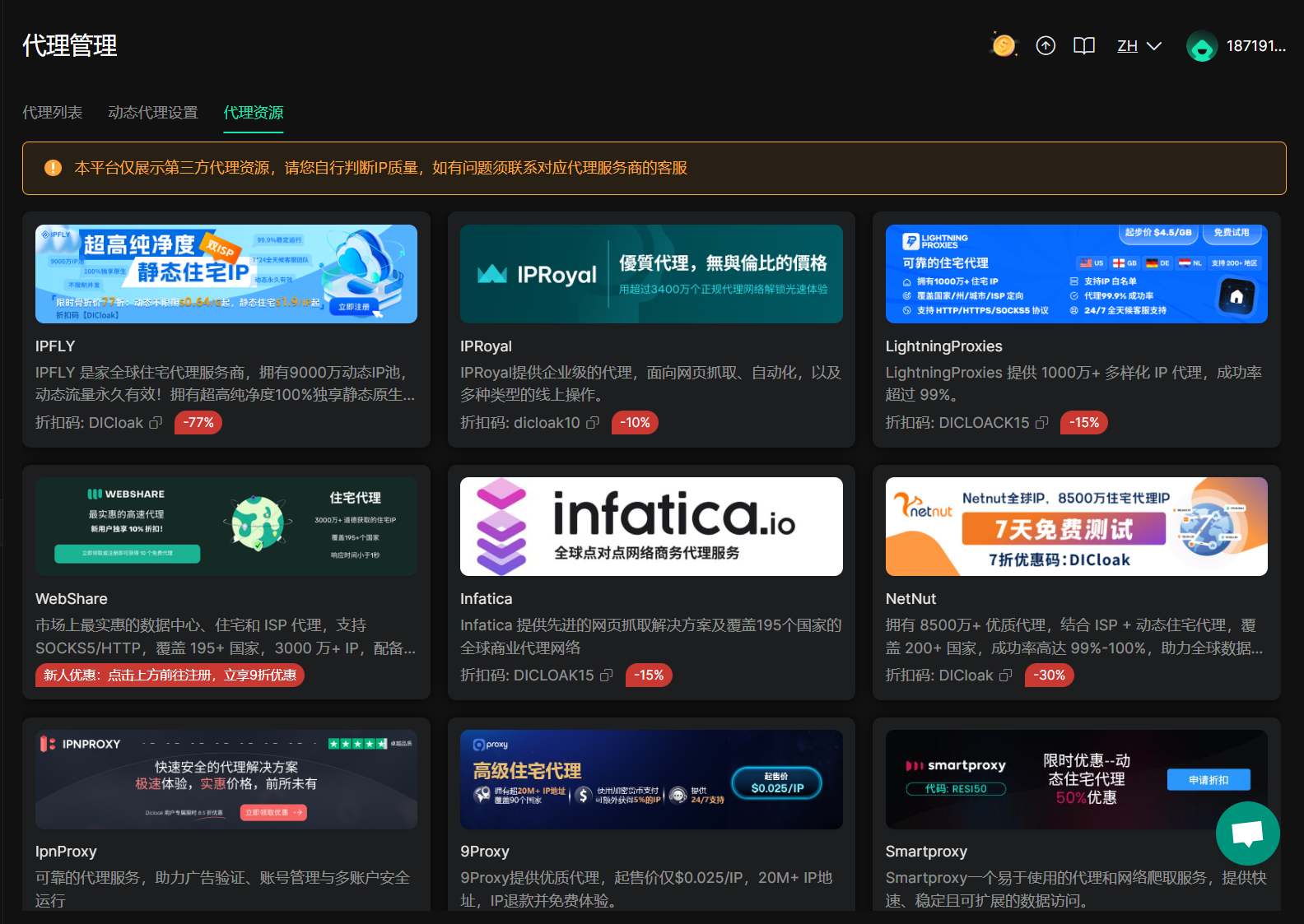Click 立即领取优惠 button in IPNPROXY banner

click(x=273, y=812)
